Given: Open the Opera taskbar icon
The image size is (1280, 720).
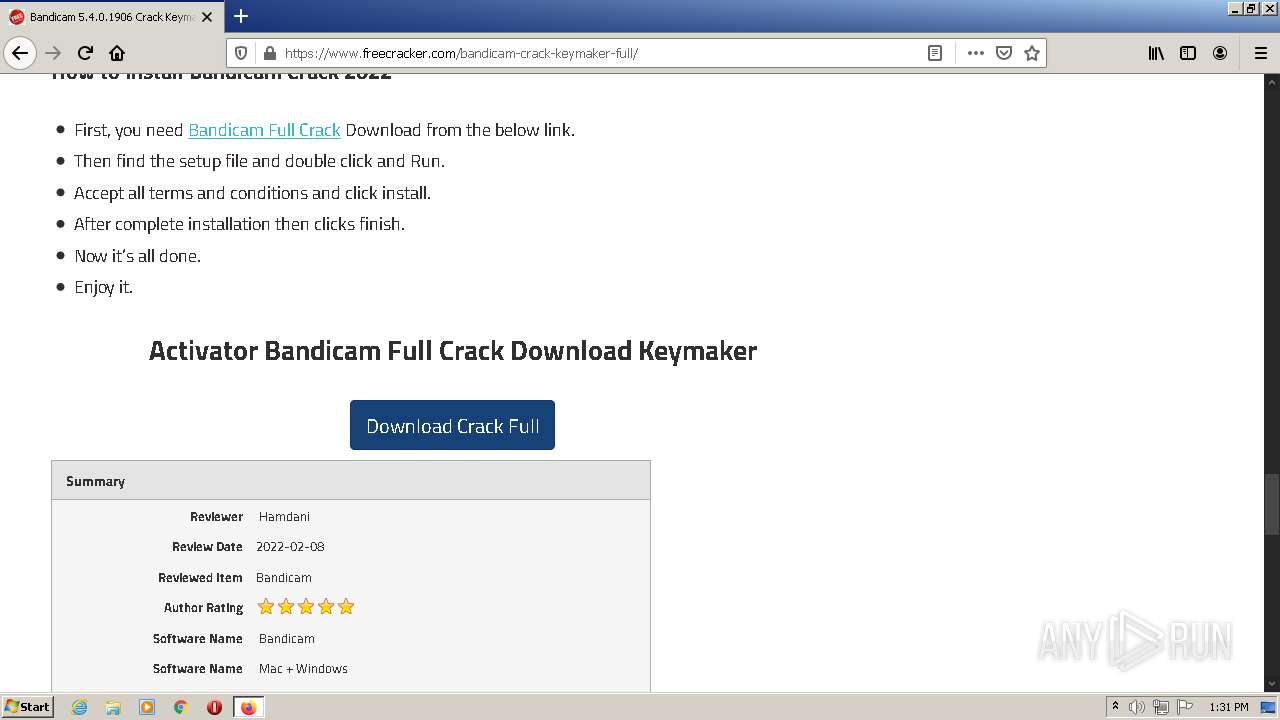Looking at the screenshot, I should (x=214, y=707).
